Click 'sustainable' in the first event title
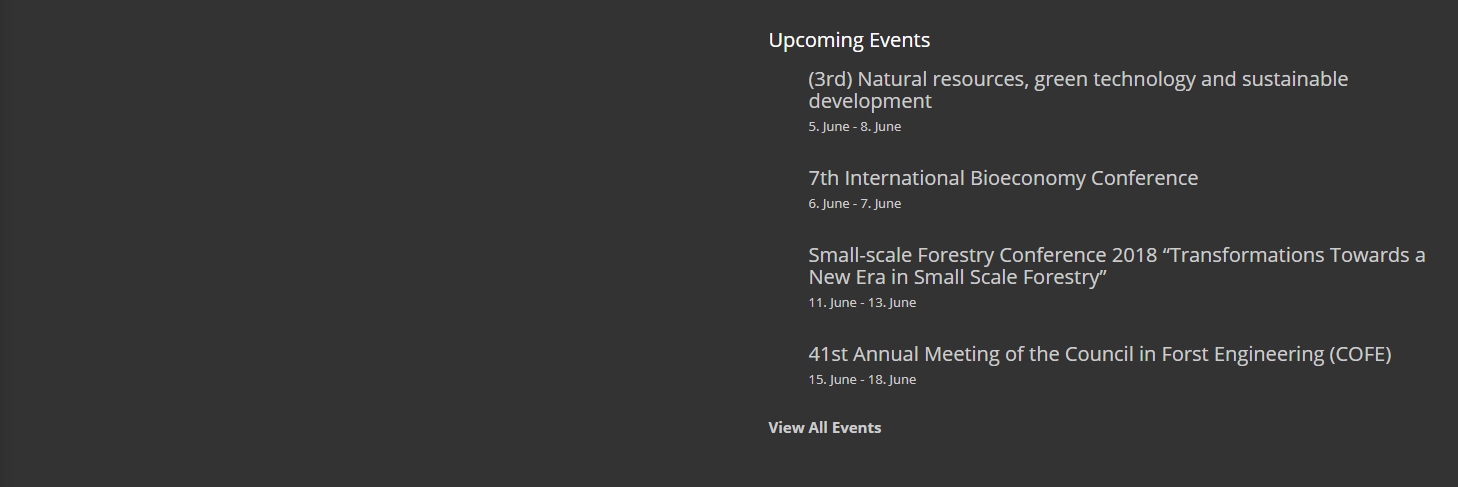Viewport: 1458px width, 487px height. click(1295, 79)
